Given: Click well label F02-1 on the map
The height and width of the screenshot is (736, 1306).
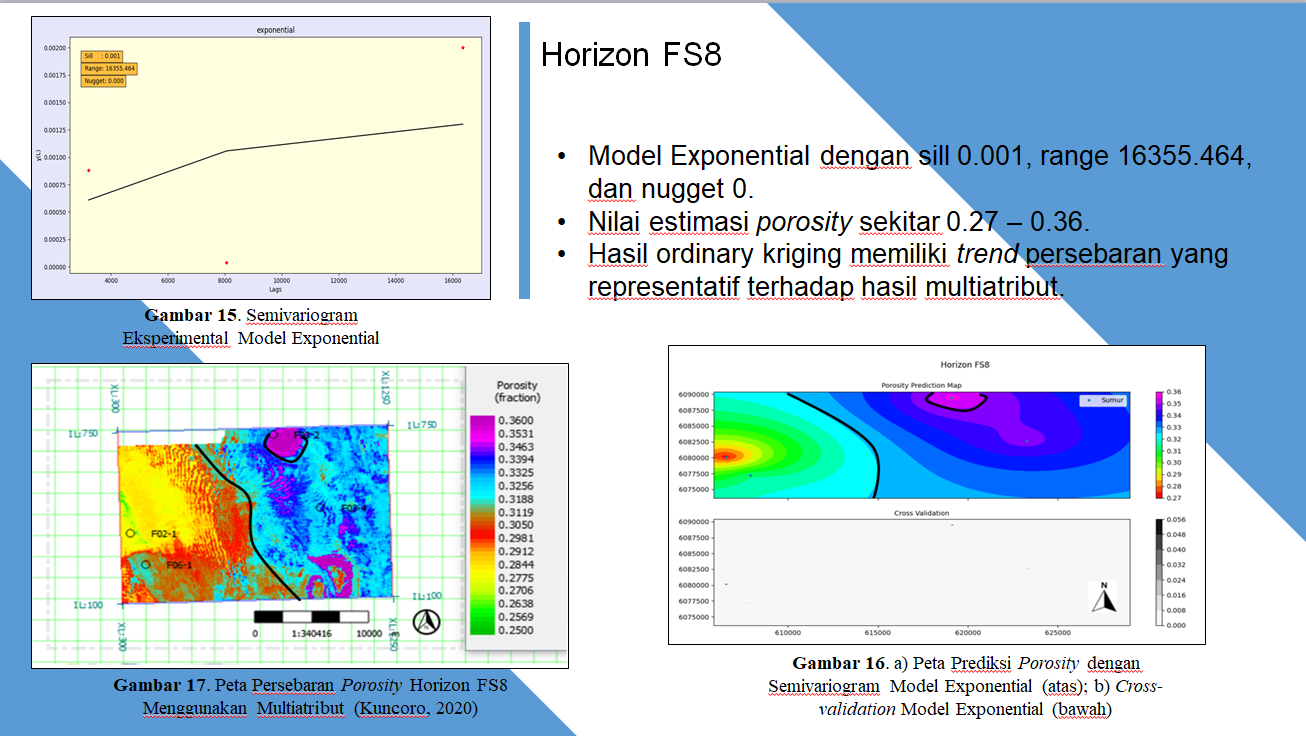Looking at the screenshot, I should point(164,535).
